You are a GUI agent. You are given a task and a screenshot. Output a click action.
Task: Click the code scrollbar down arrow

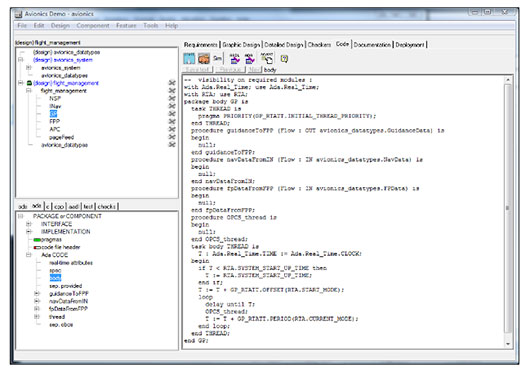pos(508,344)
